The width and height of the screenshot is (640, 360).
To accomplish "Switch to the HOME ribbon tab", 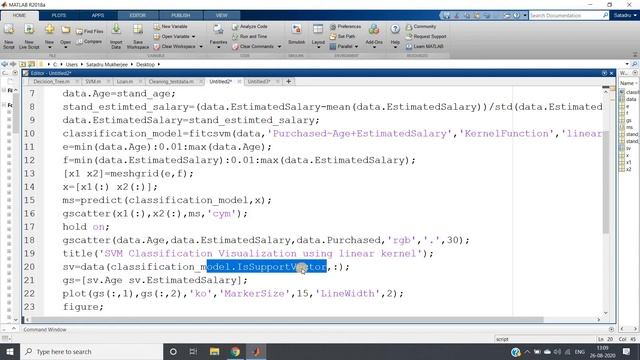I will [x=19, y=16].
